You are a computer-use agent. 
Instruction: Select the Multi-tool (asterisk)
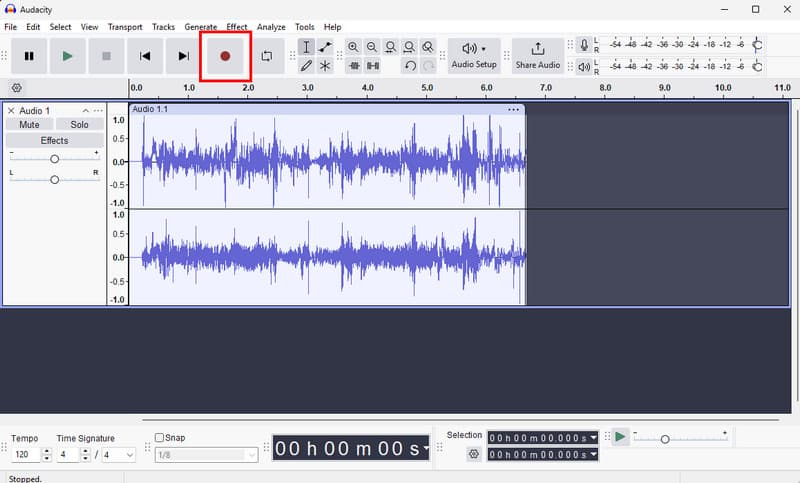pyautogui.click(x=325, y=66)
